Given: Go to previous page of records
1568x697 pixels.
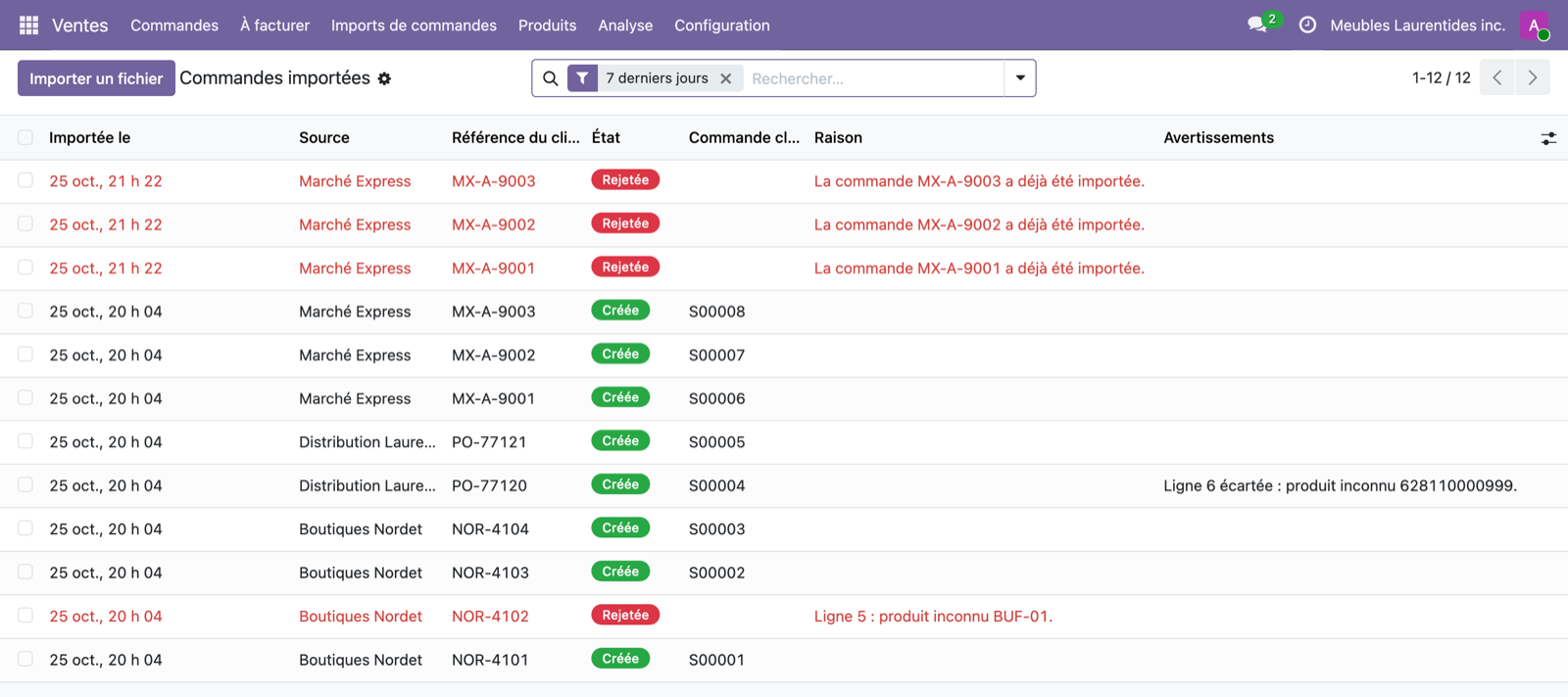Looking at the screenshot, I should click(1497, 77).
